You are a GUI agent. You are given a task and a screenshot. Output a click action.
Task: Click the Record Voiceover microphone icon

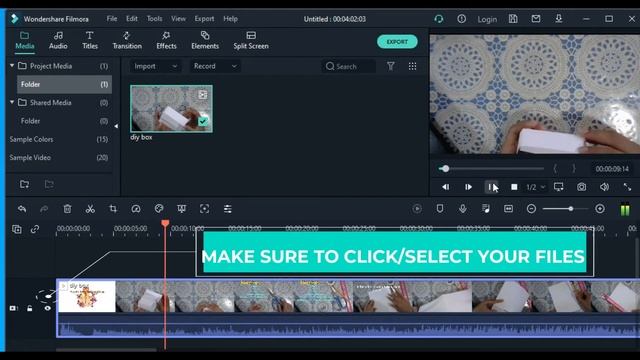(462, 209)
